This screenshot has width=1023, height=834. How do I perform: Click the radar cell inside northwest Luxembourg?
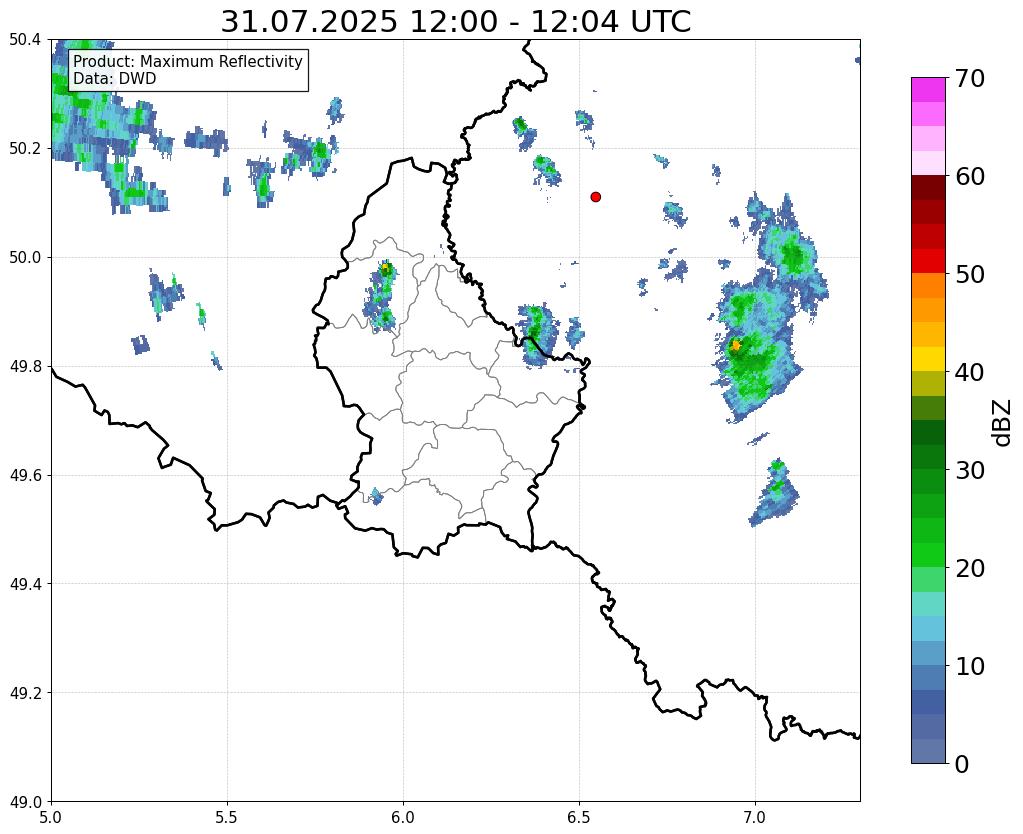click(x=381, y=296)
